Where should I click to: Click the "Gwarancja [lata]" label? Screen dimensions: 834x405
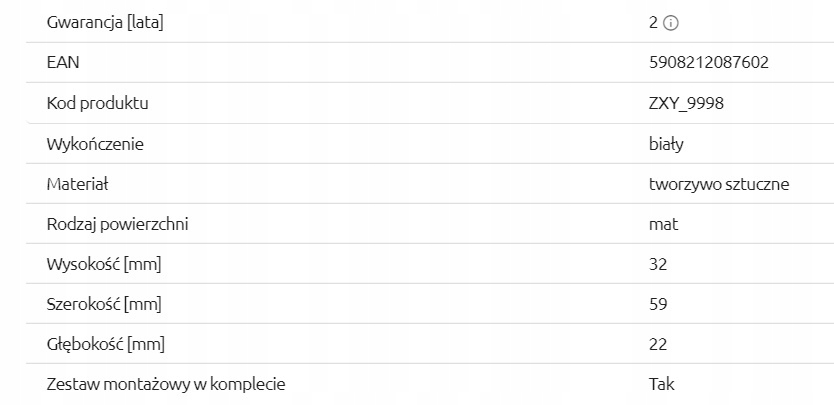pos(105,23)
